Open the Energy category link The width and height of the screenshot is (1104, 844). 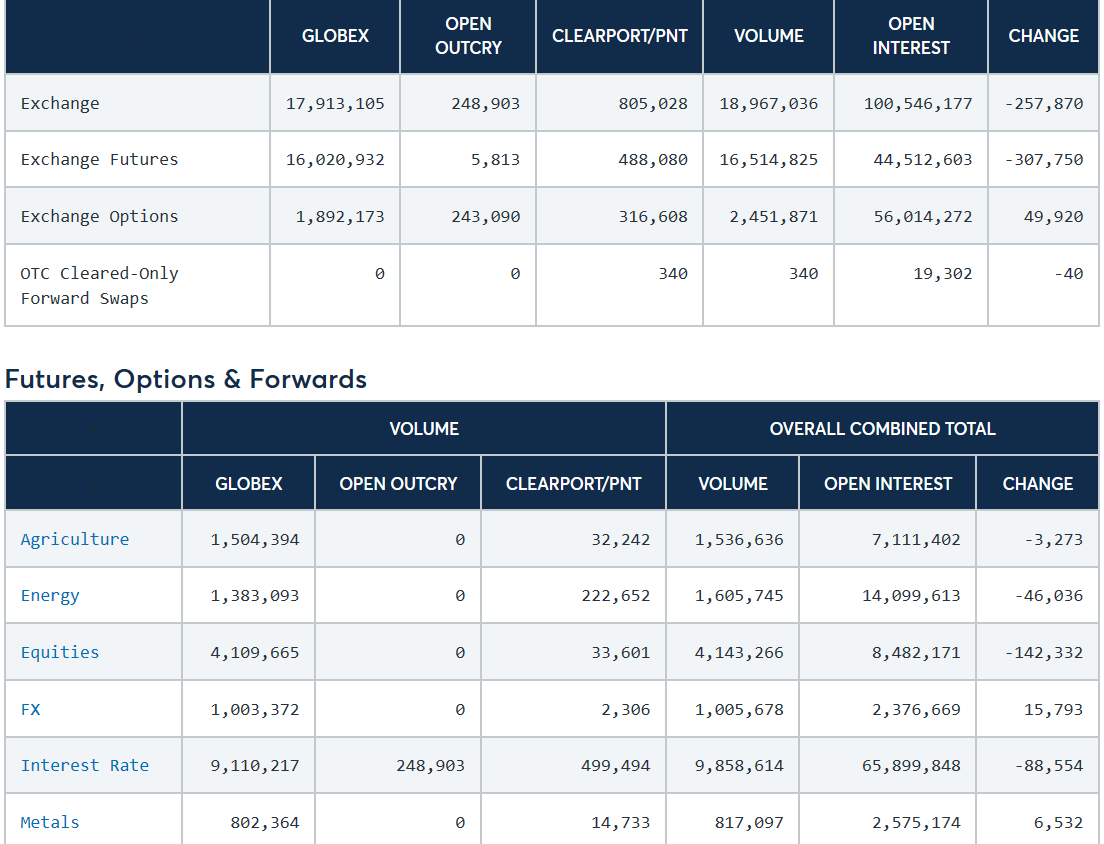(x=50, y=596)
